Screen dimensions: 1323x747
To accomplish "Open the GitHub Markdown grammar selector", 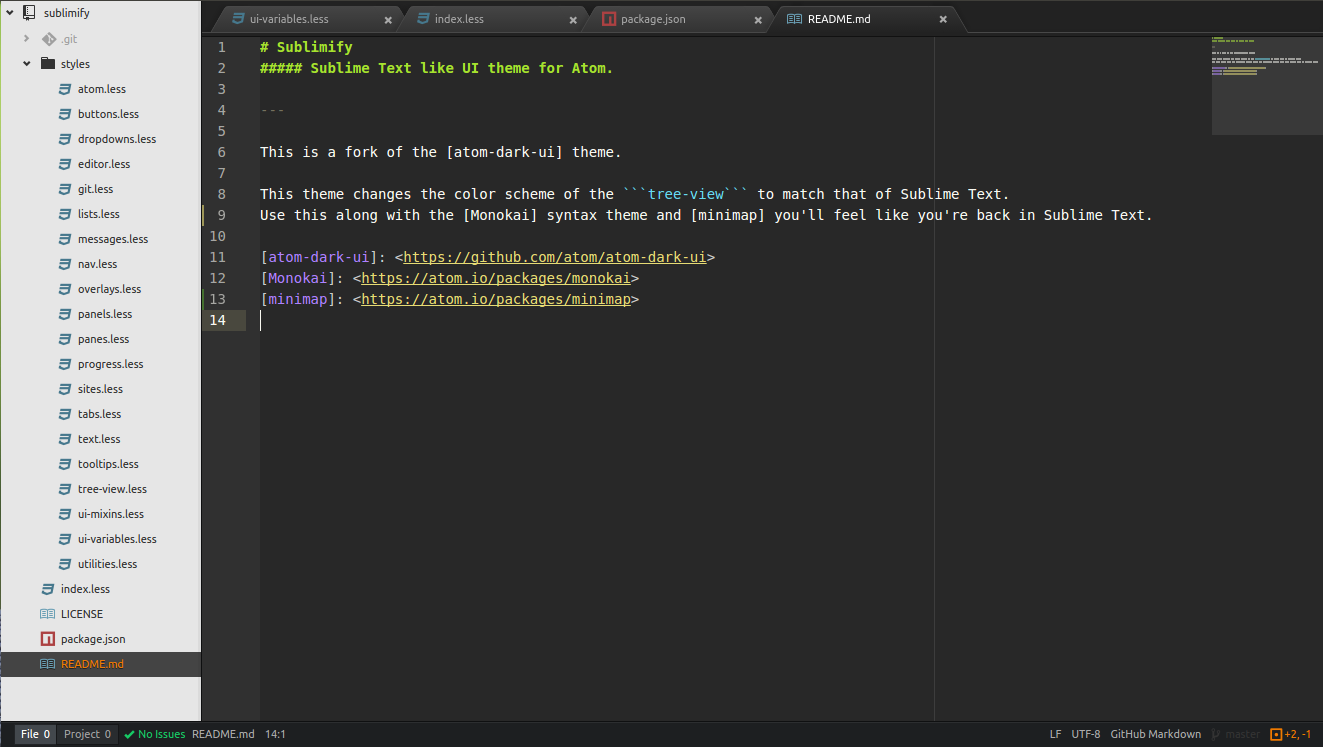I will pos(1156,734).
